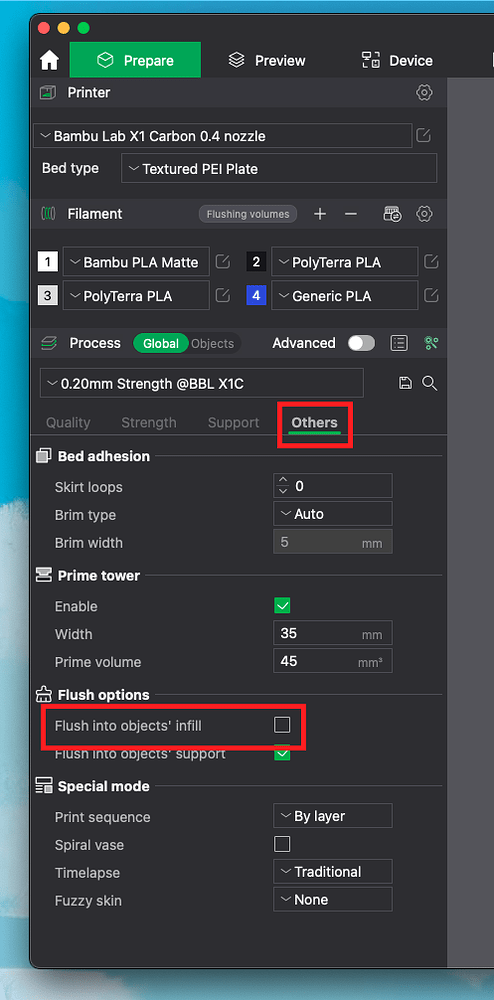Switch to the Support tab
This screenshot has width=494, height=1000.
tap(233, 422)
